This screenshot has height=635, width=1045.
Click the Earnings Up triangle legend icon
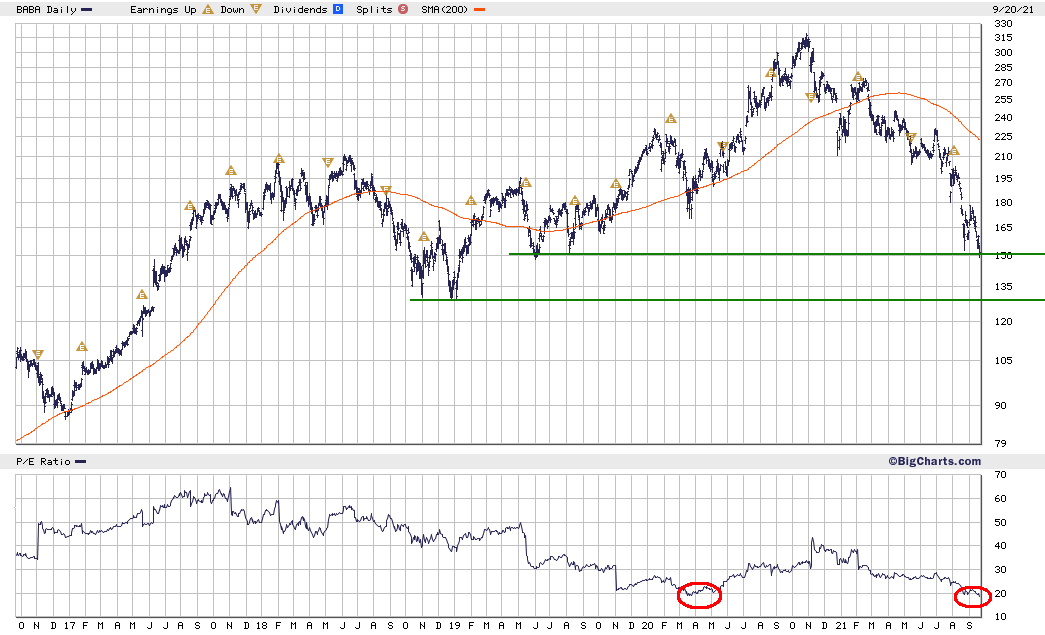pos(208,9)
